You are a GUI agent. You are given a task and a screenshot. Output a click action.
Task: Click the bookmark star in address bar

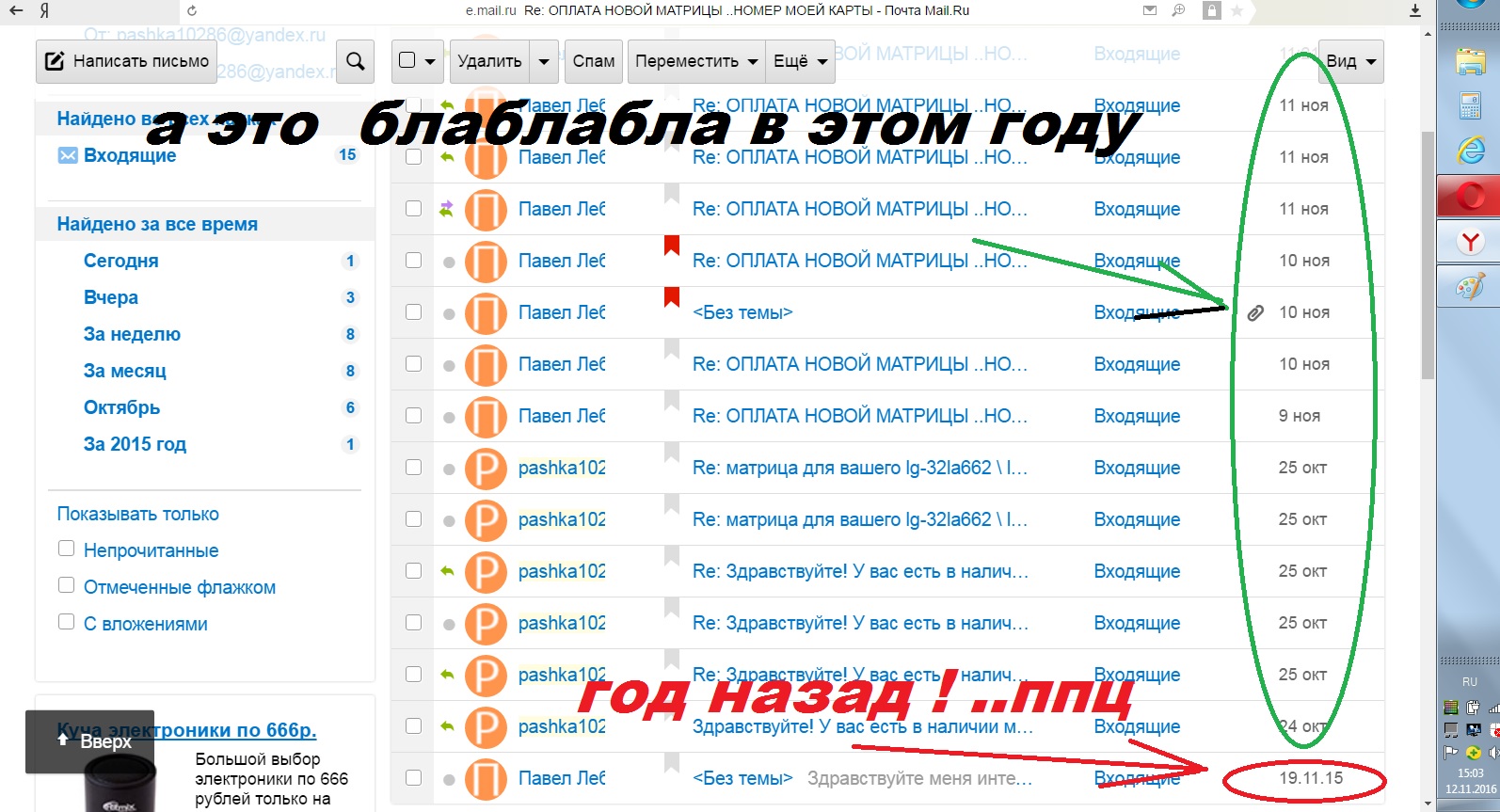coord(1237,10)
